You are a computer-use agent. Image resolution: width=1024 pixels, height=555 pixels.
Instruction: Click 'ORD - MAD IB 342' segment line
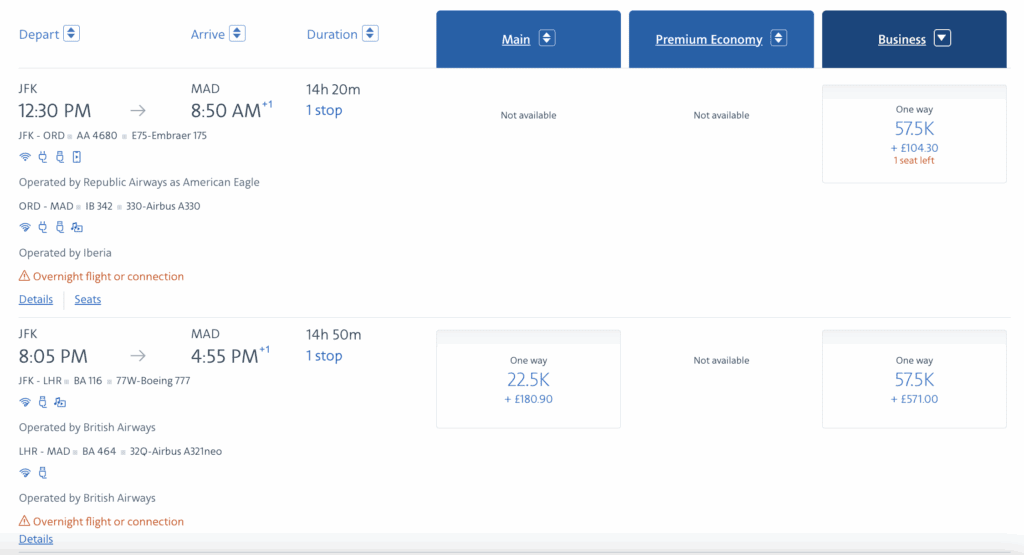point(110,206)
